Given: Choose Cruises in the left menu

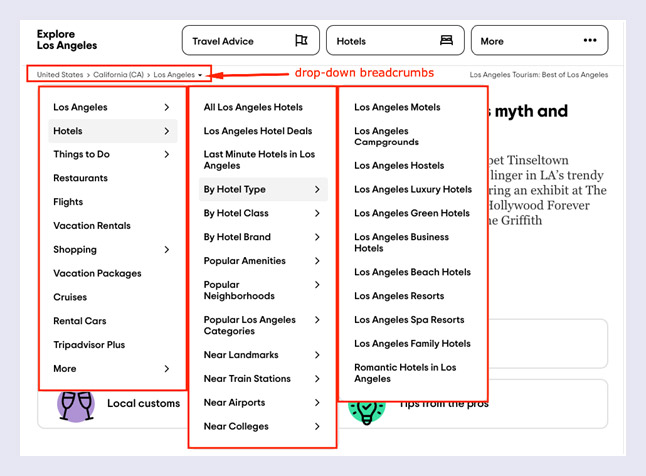Looking at the screenshot, I should [x=70, y=297].
